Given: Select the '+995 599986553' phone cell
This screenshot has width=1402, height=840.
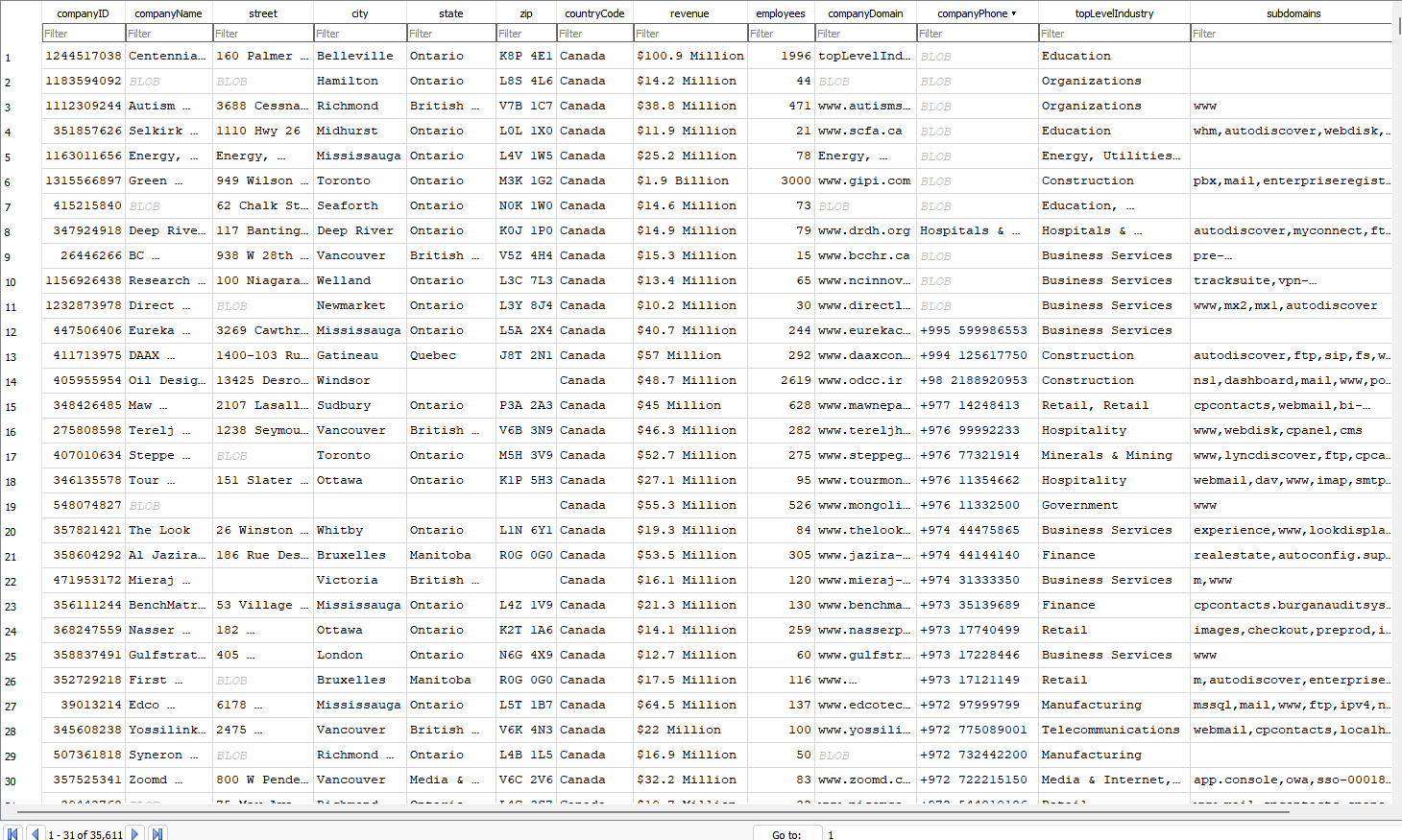Looking at the screenshot, I should (x=977, y=331).
